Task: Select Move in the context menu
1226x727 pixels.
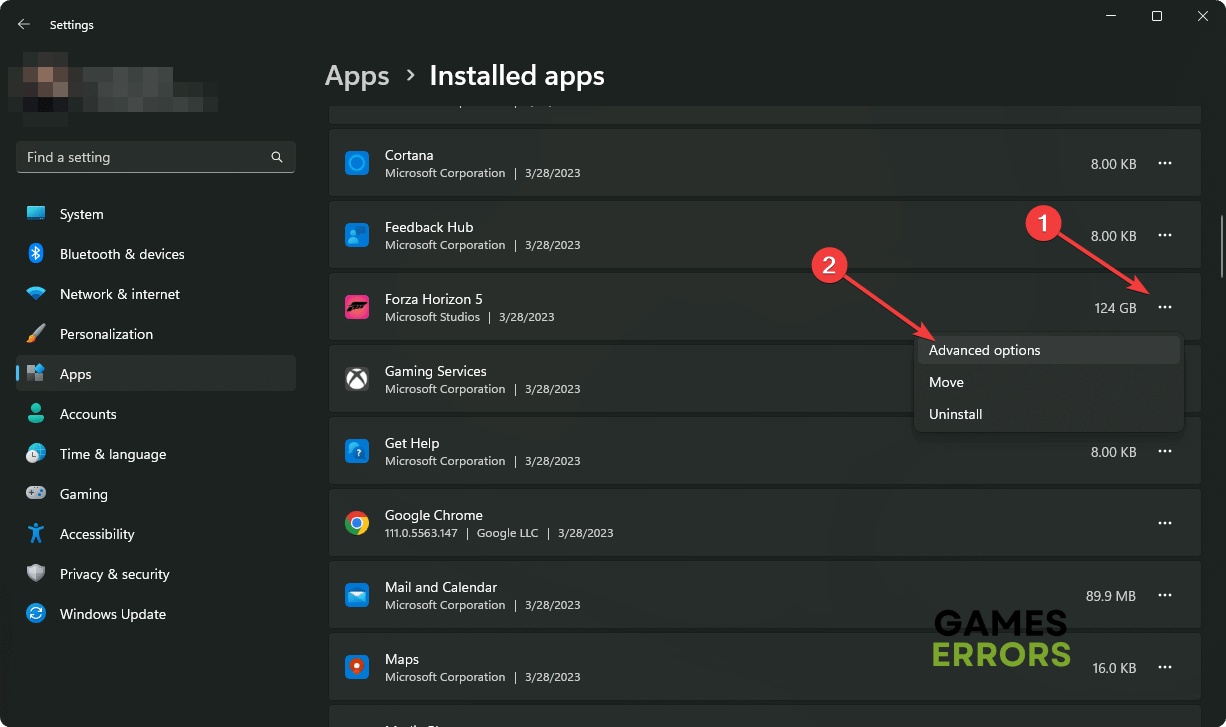Action: pyautogui.click(x=946, y=382)
